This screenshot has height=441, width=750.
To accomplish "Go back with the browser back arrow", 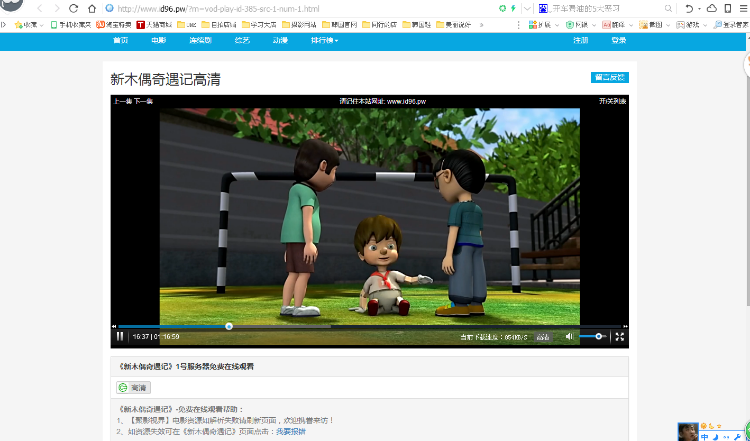I will click(x=40, y=8).
